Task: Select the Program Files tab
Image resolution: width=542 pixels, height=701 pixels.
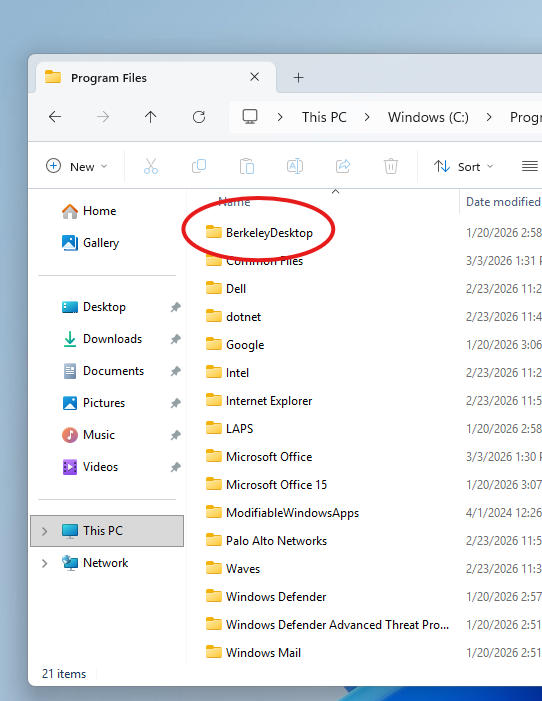Action: pos(156,78)
